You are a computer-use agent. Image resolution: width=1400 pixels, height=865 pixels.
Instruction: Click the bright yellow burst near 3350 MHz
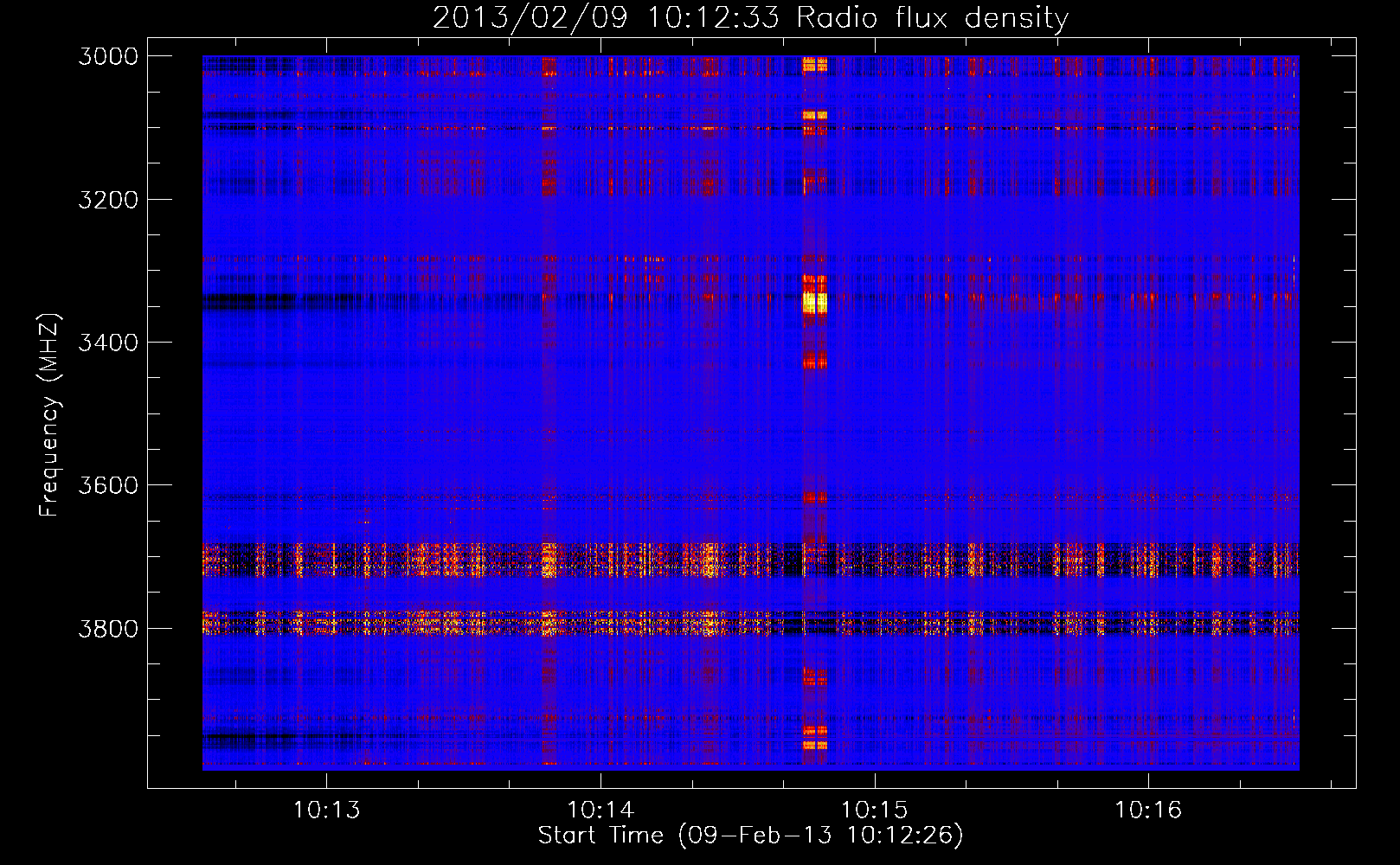(814, 302)
